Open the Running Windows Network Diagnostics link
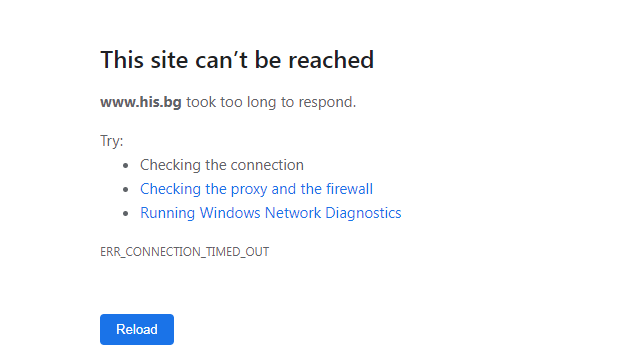This screenshot has width=626, height=361. [x=271, y=213]
